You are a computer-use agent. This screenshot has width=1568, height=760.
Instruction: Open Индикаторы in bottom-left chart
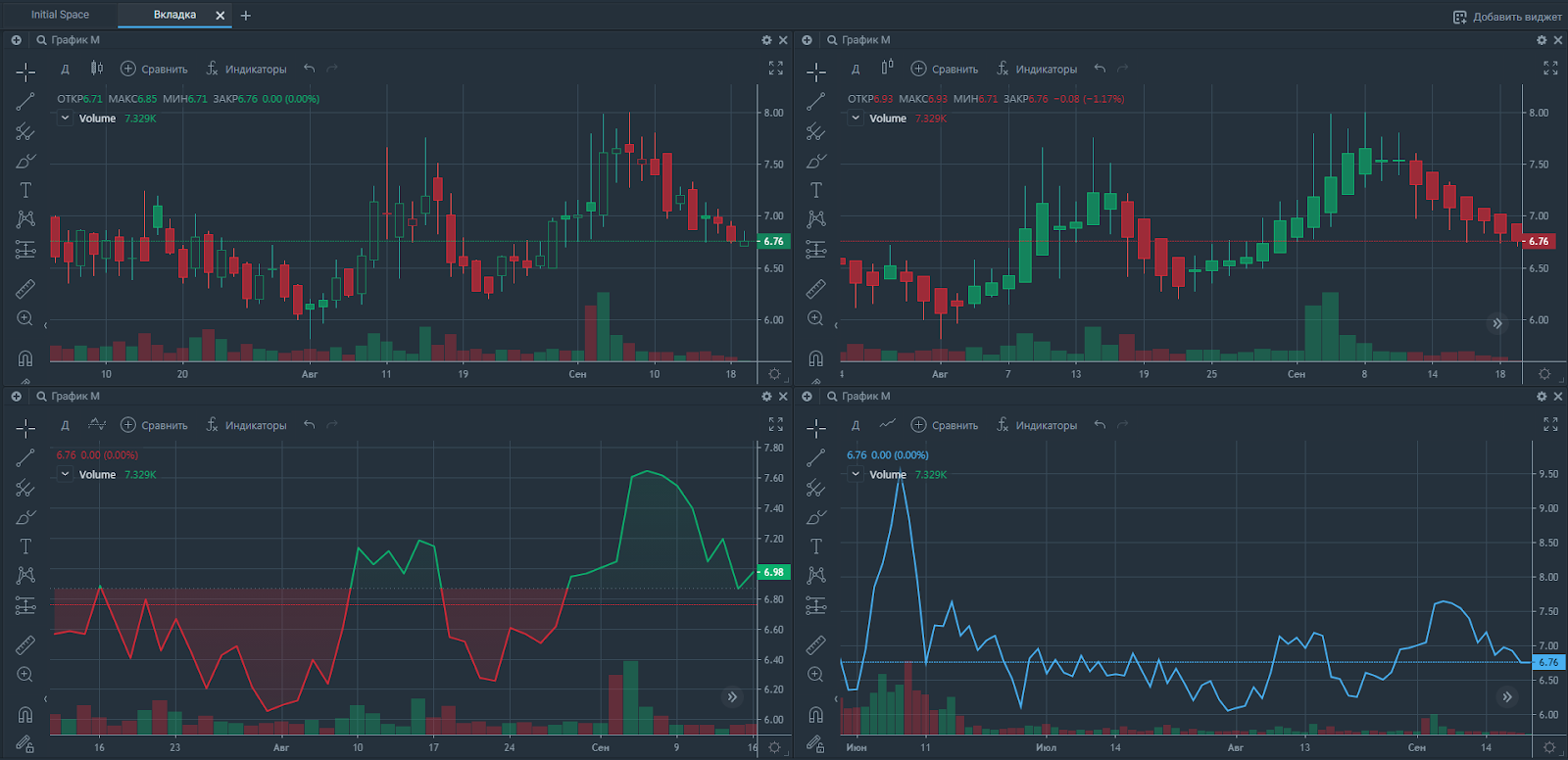point(246,425)
